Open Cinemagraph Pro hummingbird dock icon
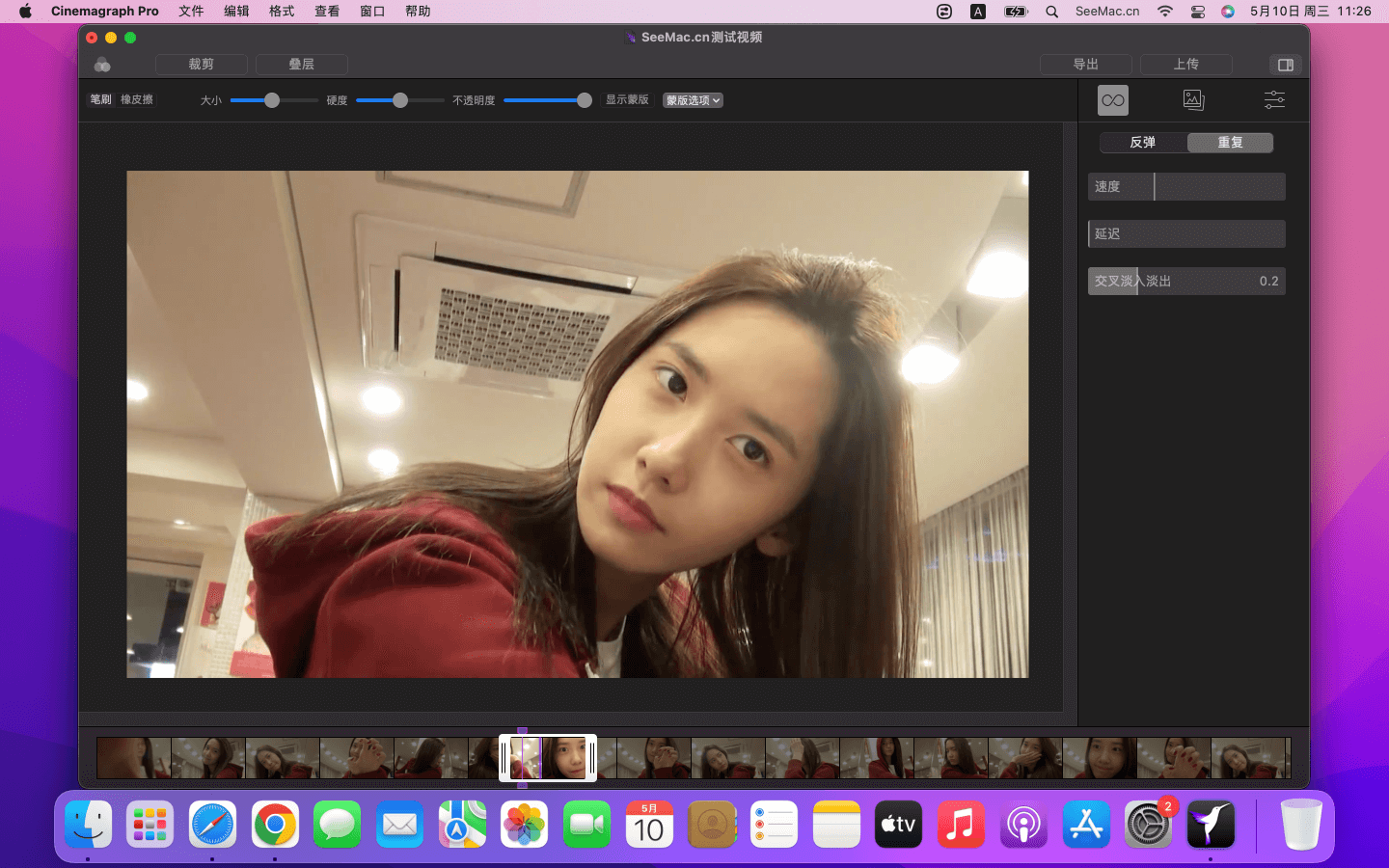The image size is (1389, 868). coord(1211,825)
